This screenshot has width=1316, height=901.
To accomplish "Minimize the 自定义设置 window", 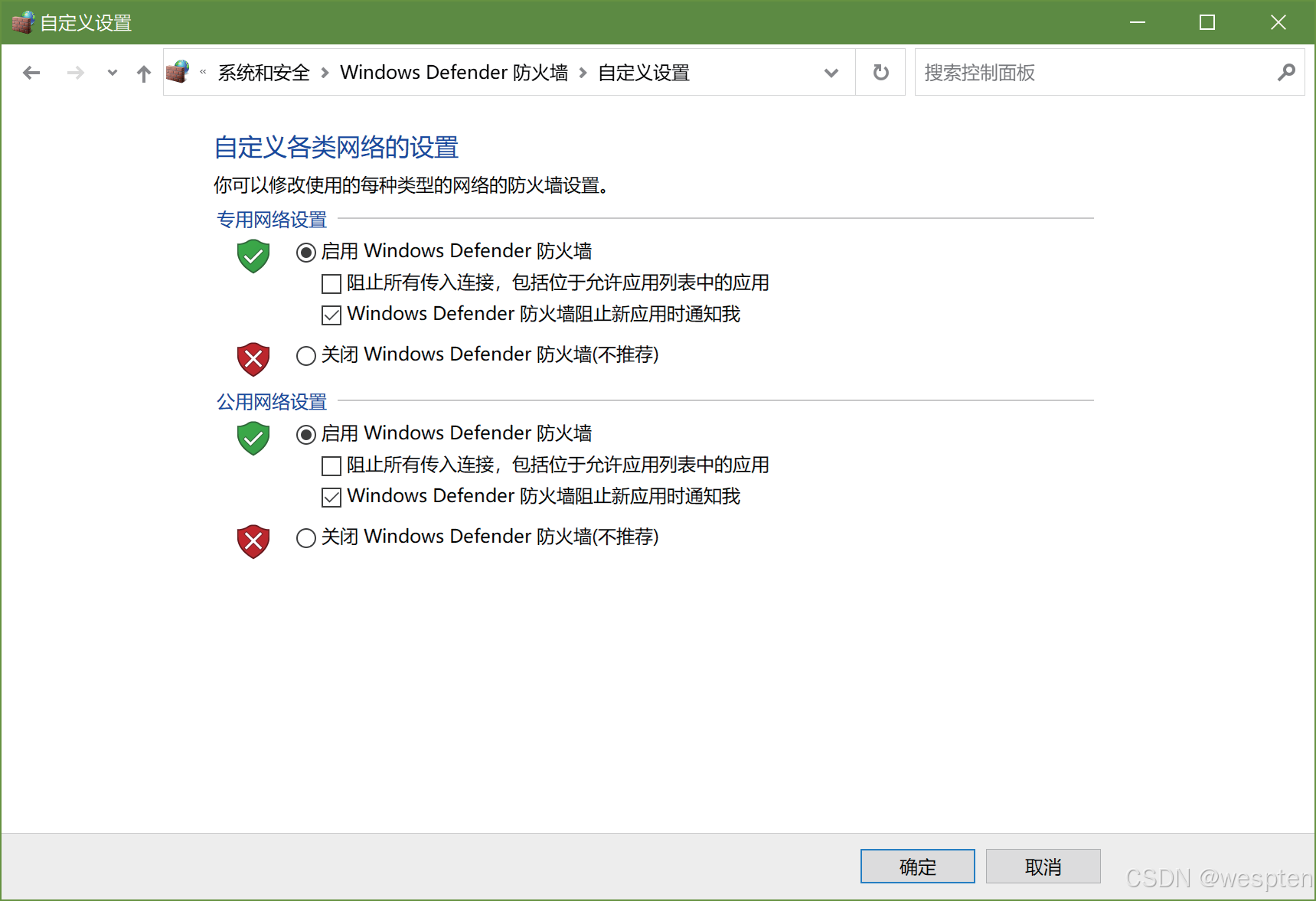I will (x=1138, y=22).
